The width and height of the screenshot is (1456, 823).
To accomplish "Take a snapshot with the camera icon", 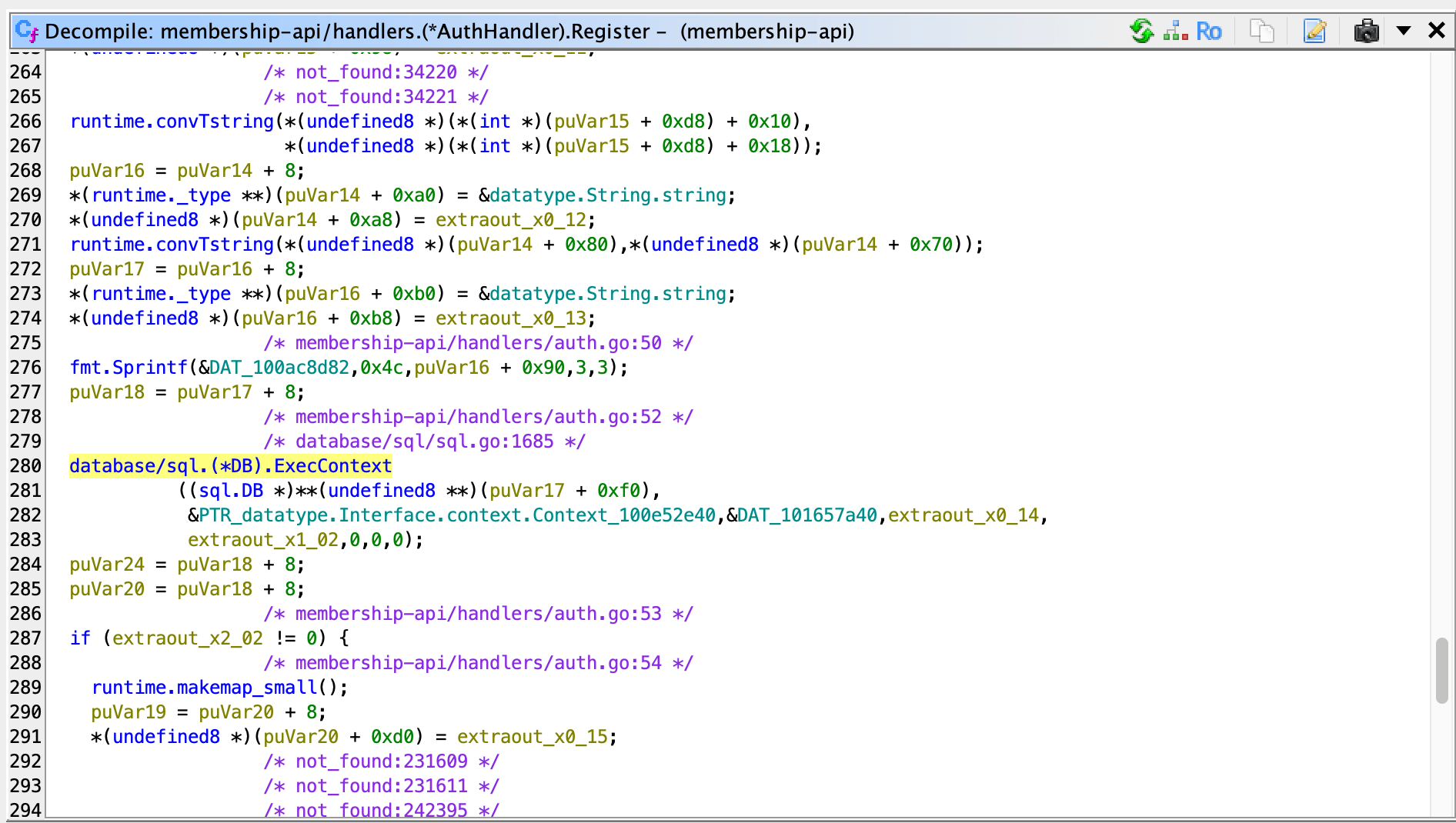I will point(1366,31).
